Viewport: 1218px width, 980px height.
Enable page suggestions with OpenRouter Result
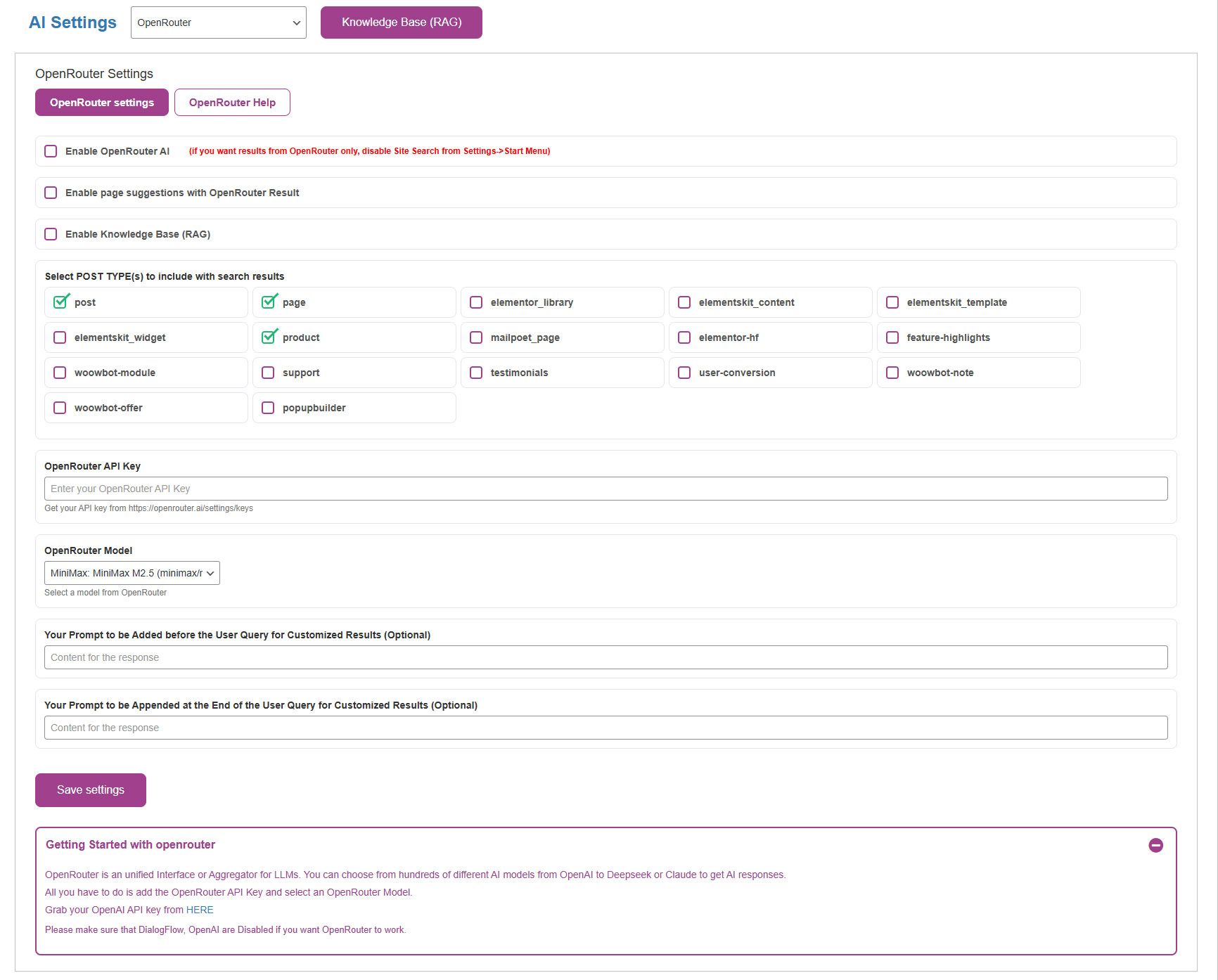(51, 193)
